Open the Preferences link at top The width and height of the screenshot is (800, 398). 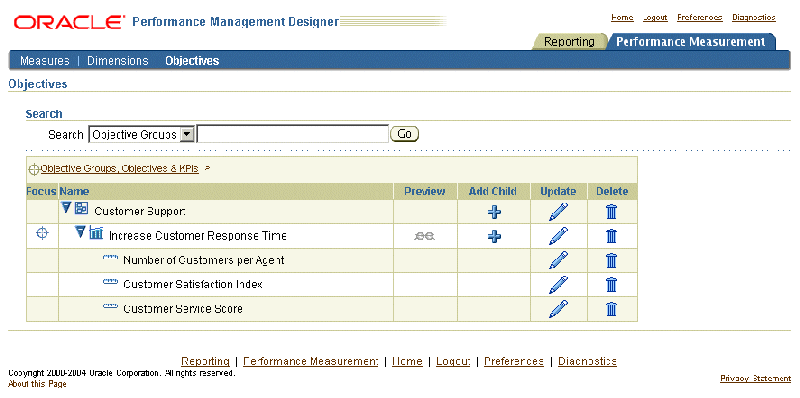[699, 17]
